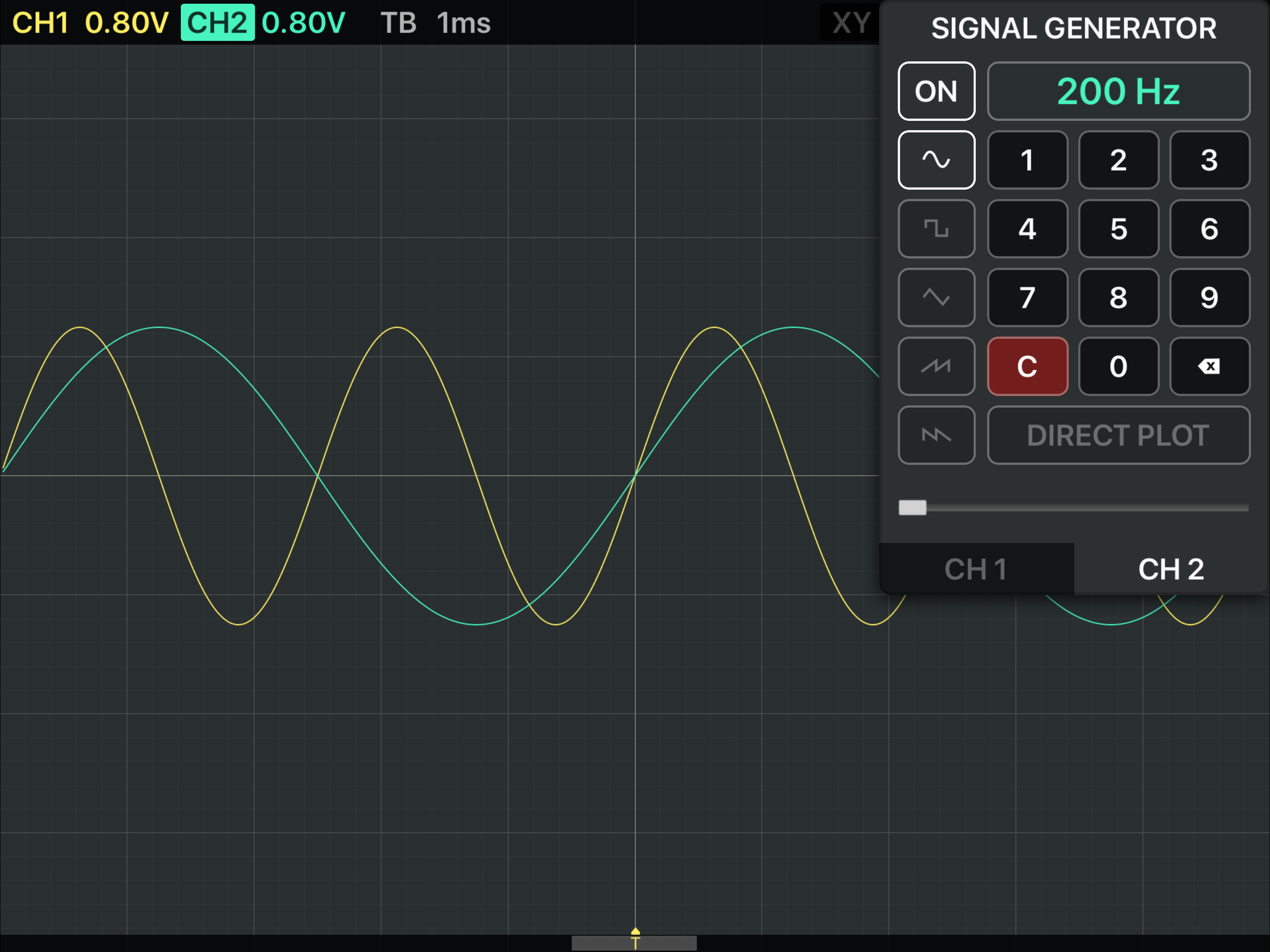Screen dimensions: 1270x952
Task: Open CH2 0.80V voltage scale
Action: pos(303,23)
